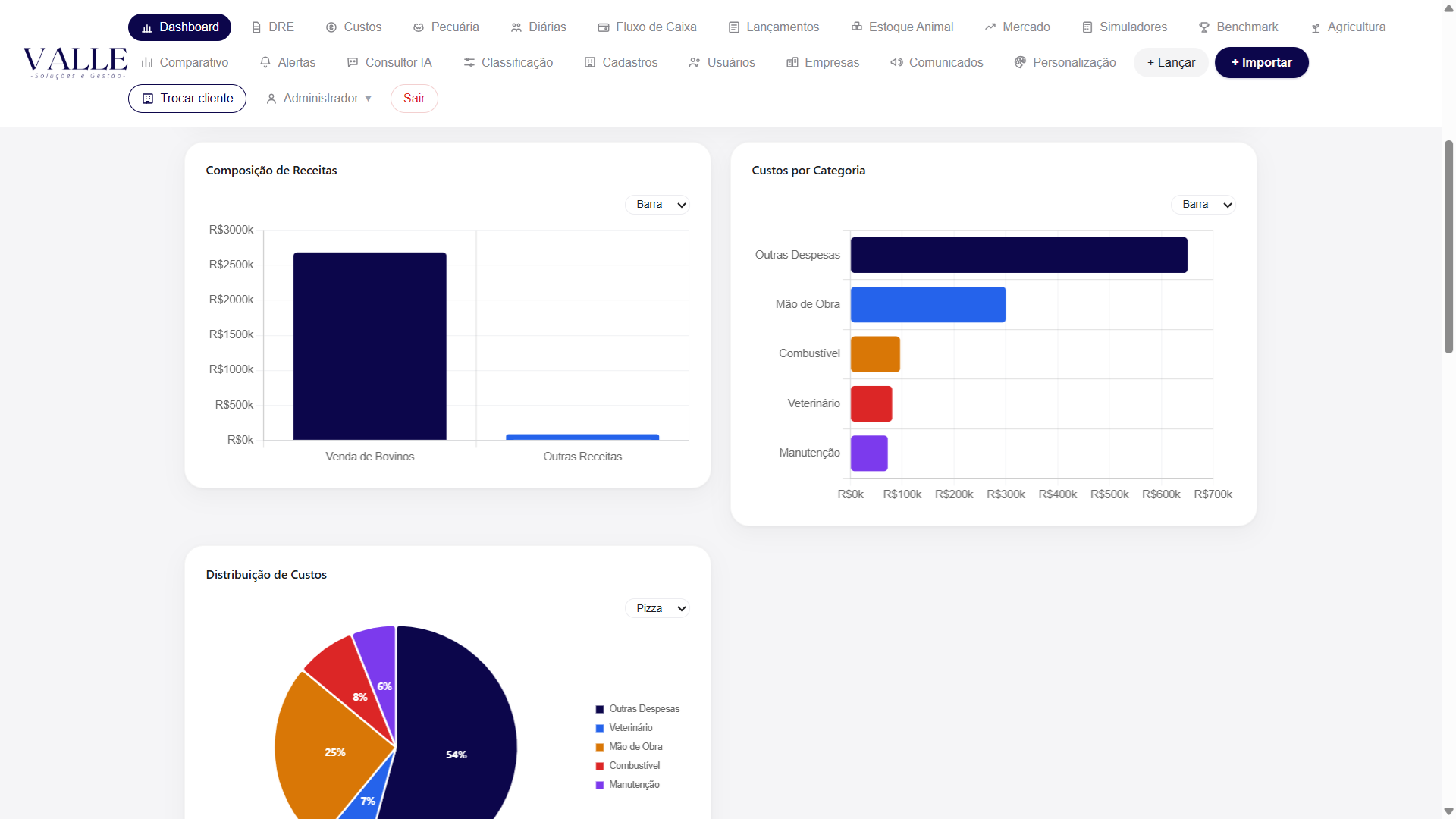Screen dimensions: 1456x819
Task: Click the Comunicados megaphone icon
Action: pos(896,62)
